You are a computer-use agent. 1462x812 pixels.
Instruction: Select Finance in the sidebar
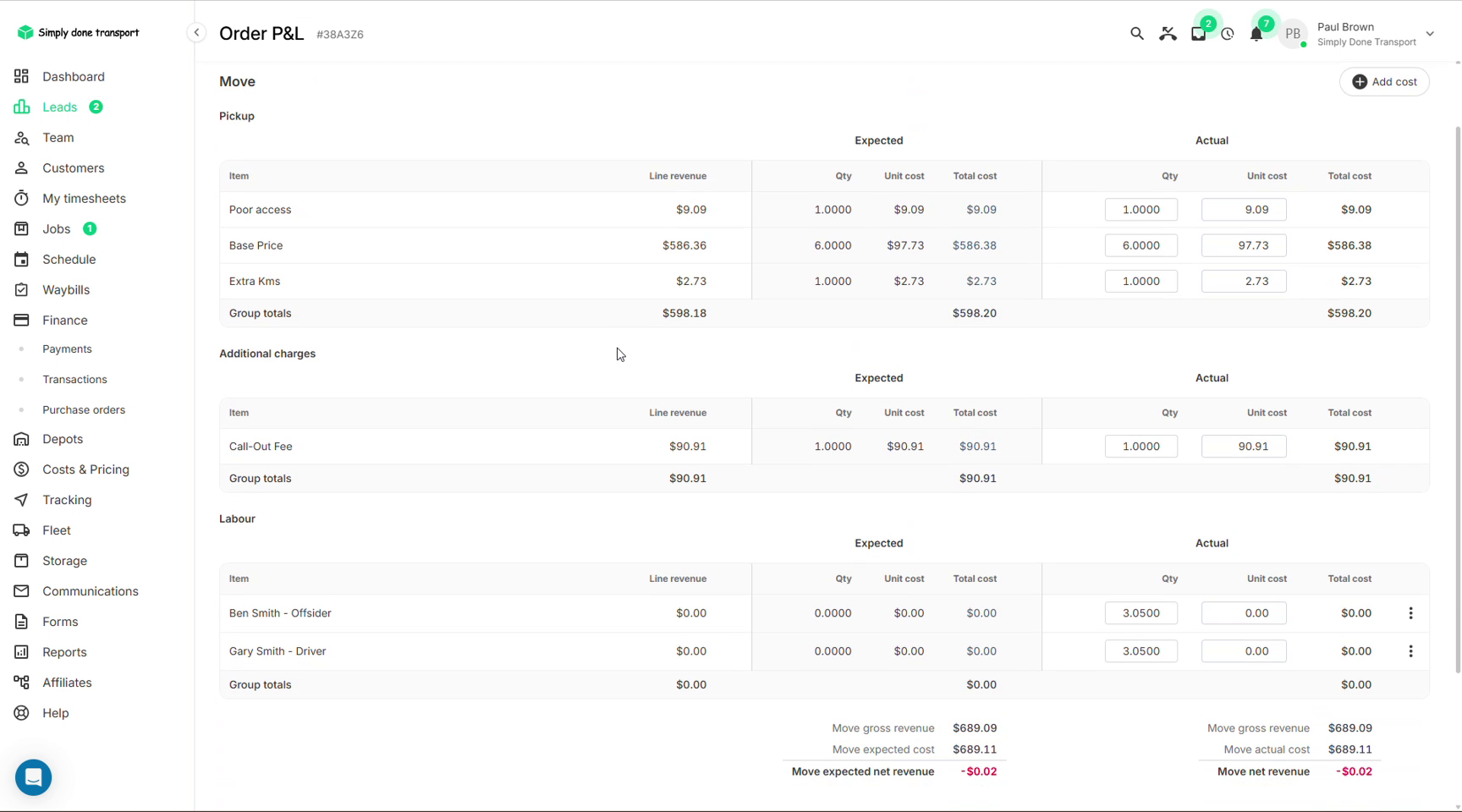point(65,320)
